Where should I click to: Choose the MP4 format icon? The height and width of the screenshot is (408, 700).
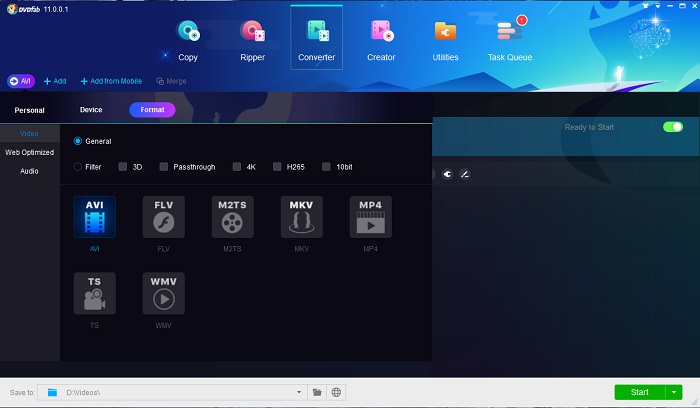click(x=371, y=217)
